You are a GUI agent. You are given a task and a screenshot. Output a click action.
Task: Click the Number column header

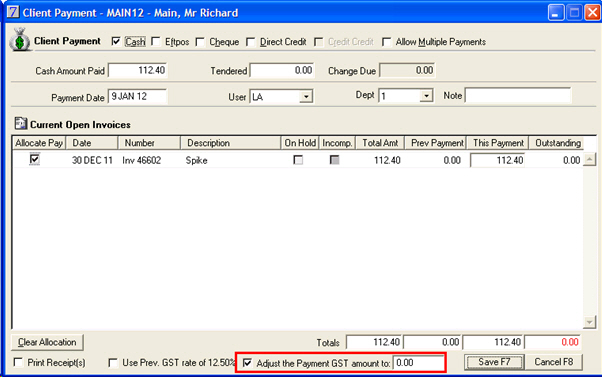click(x=149, y=143)
